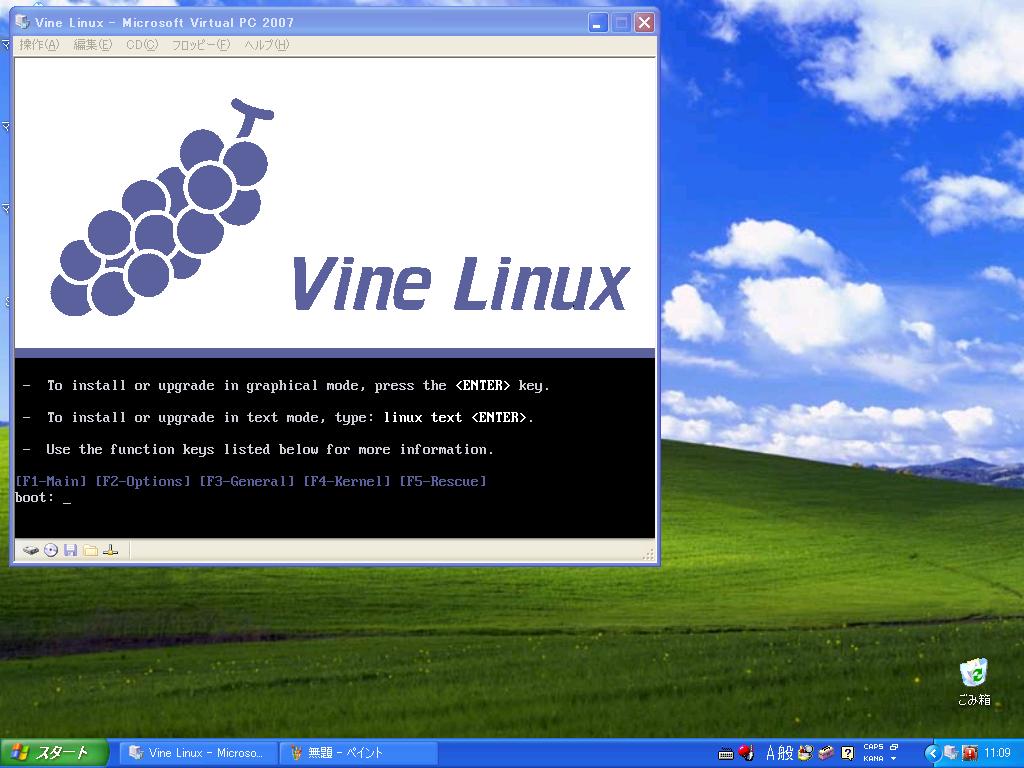Click the 'Vine Linux - Microsoft Virtual PC 2007' title

(165, 23)
